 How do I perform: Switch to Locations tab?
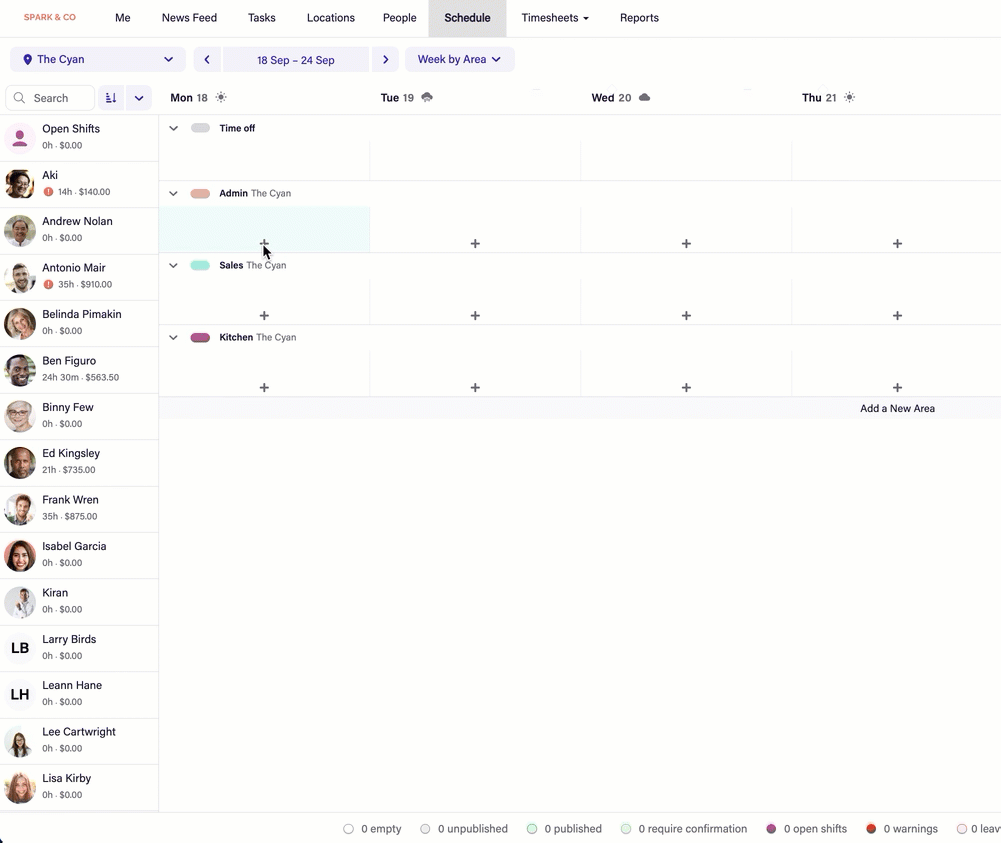point(331,18)
